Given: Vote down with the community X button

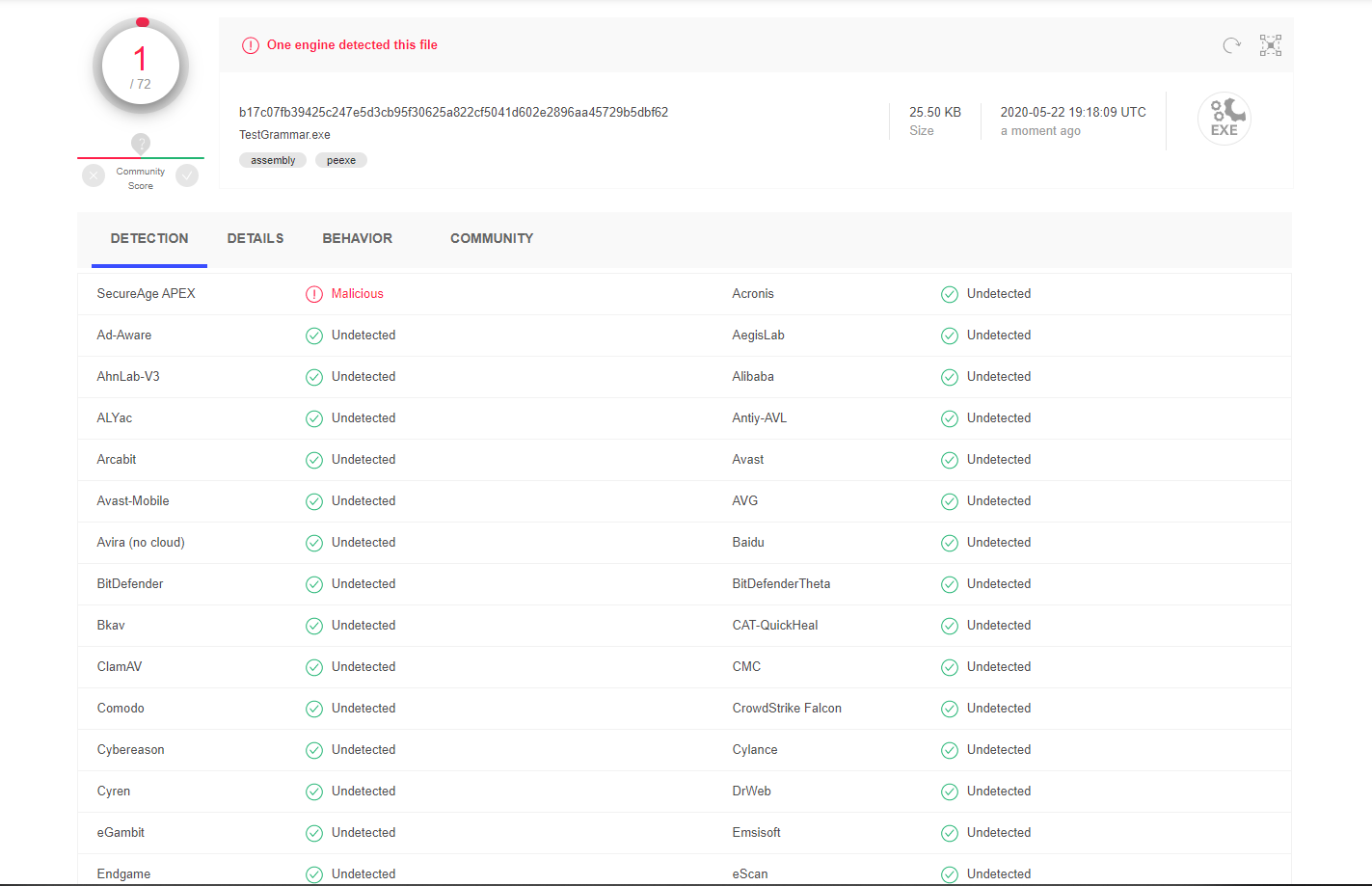Looking at the screenshot, I should [94, 175].
